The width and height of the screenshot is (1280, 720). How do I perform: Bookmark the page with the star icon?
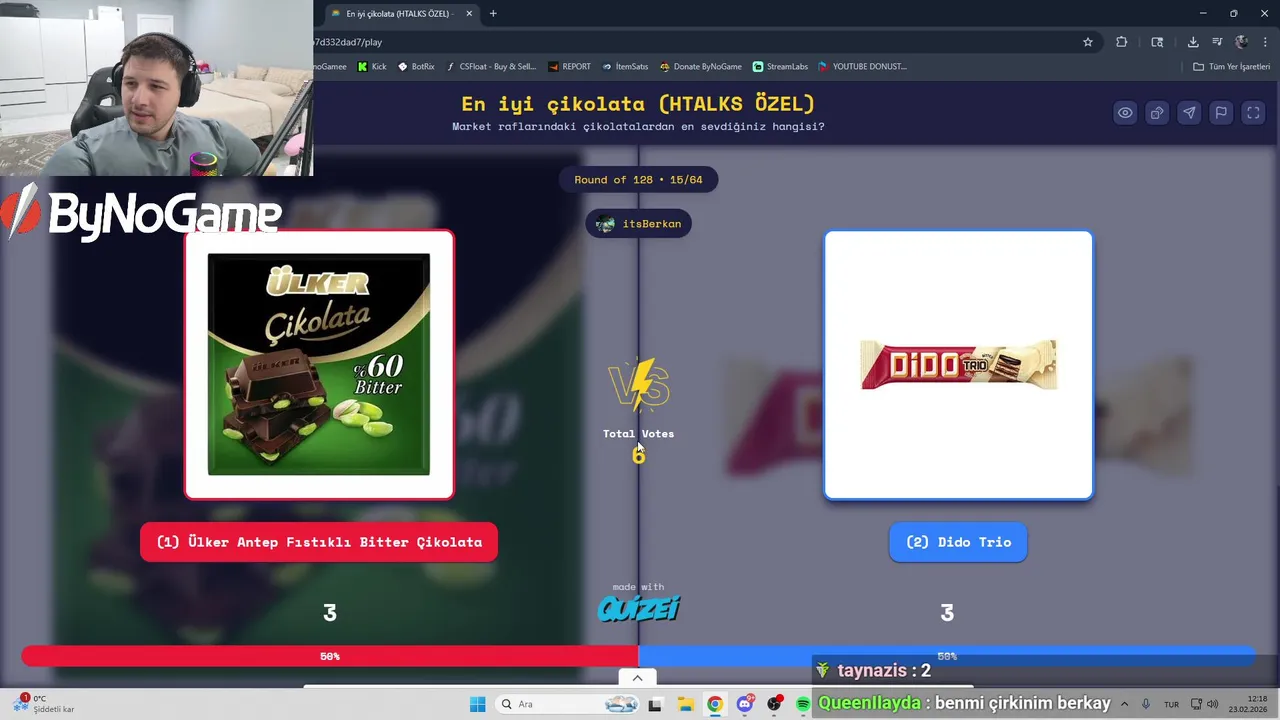pyautogui.click(x=1088, y=42)
